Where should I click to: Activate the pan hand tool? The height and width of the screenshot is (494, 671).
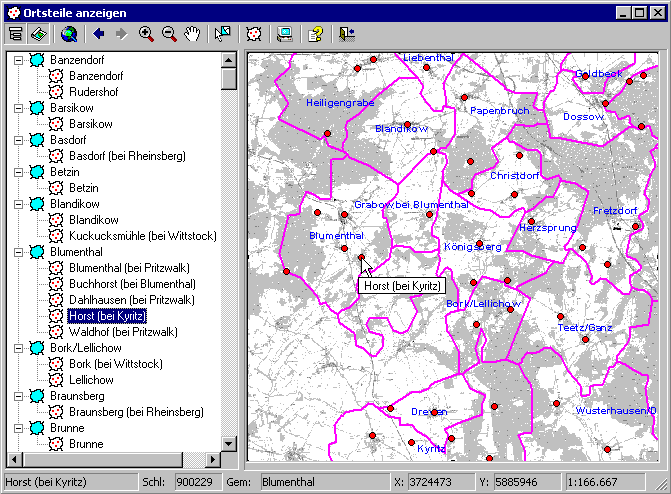tap(192, 34)
